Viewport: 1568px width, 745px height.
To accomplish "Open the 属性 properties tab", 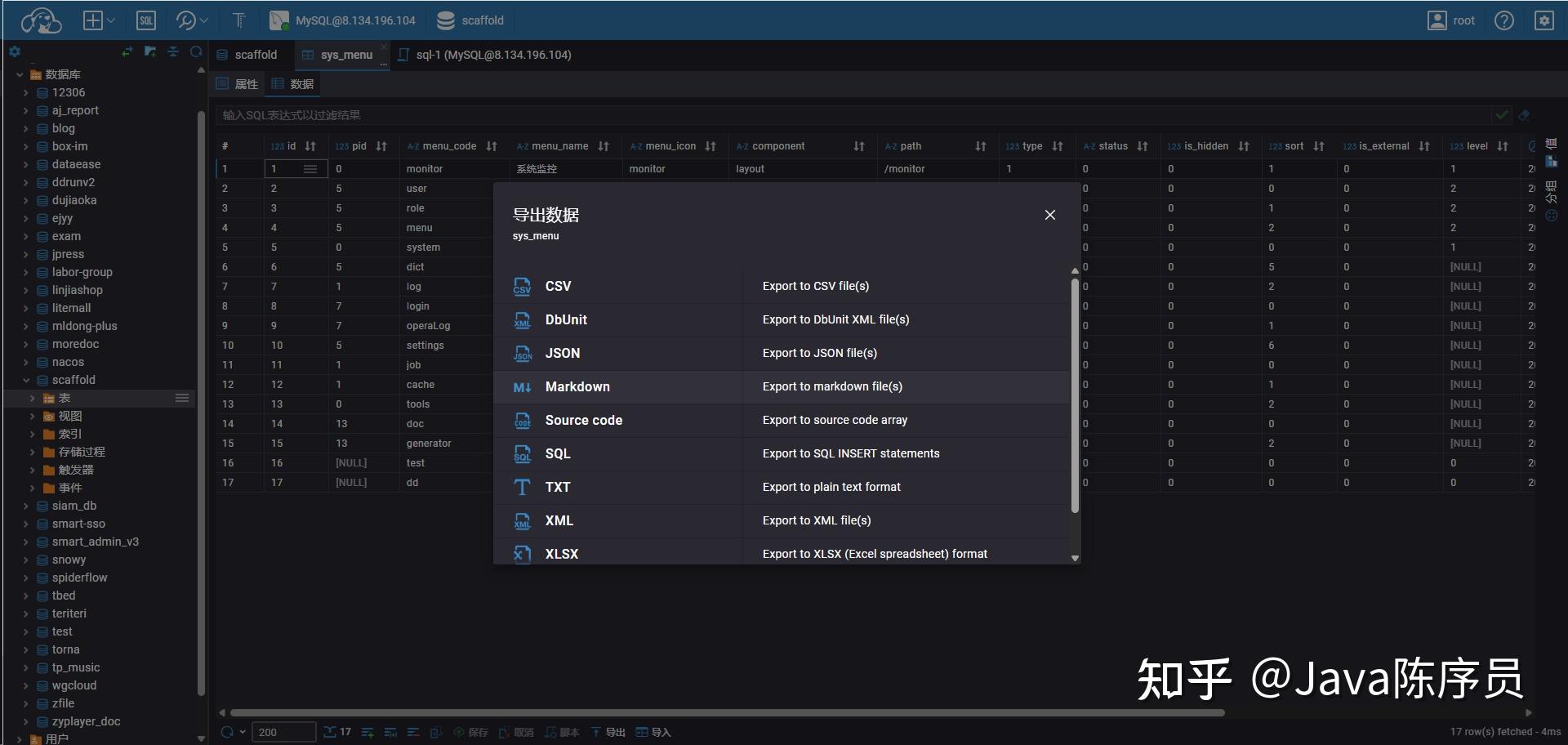I will click(238, 84).
